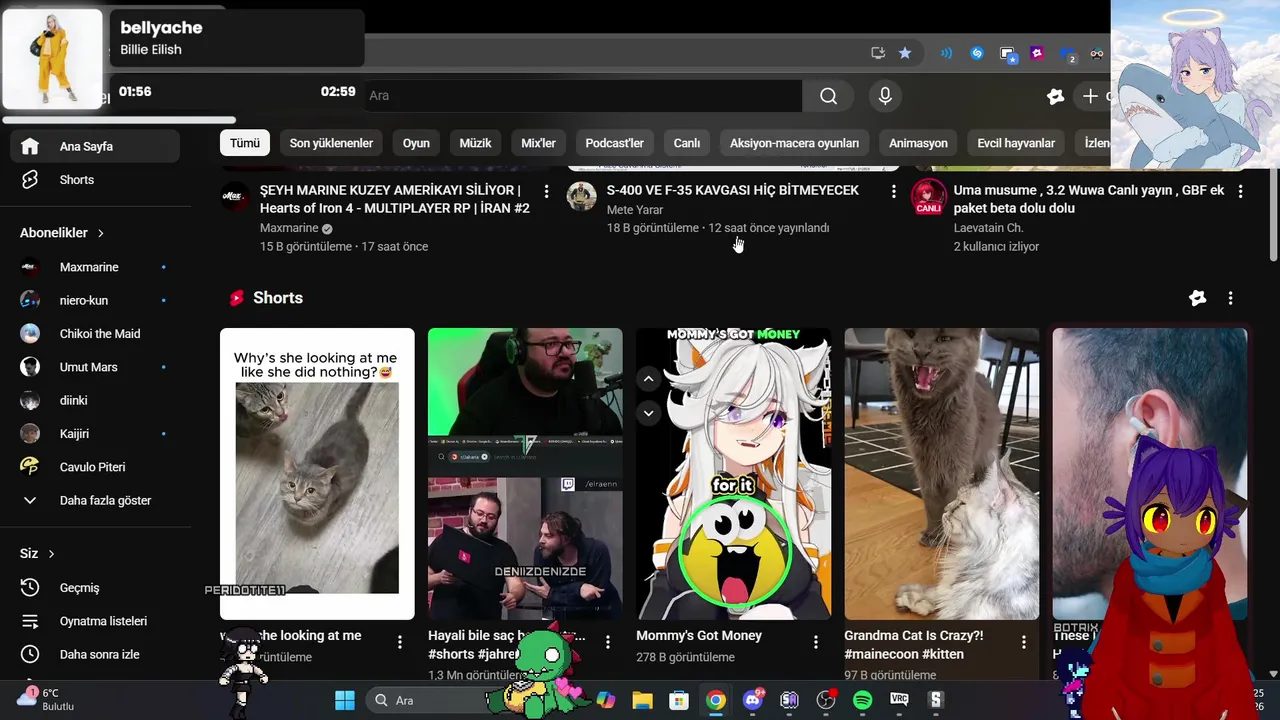The image size is (1280, 720).
Task: Click the next short down arrow
Action: click(x=648, y=413)
